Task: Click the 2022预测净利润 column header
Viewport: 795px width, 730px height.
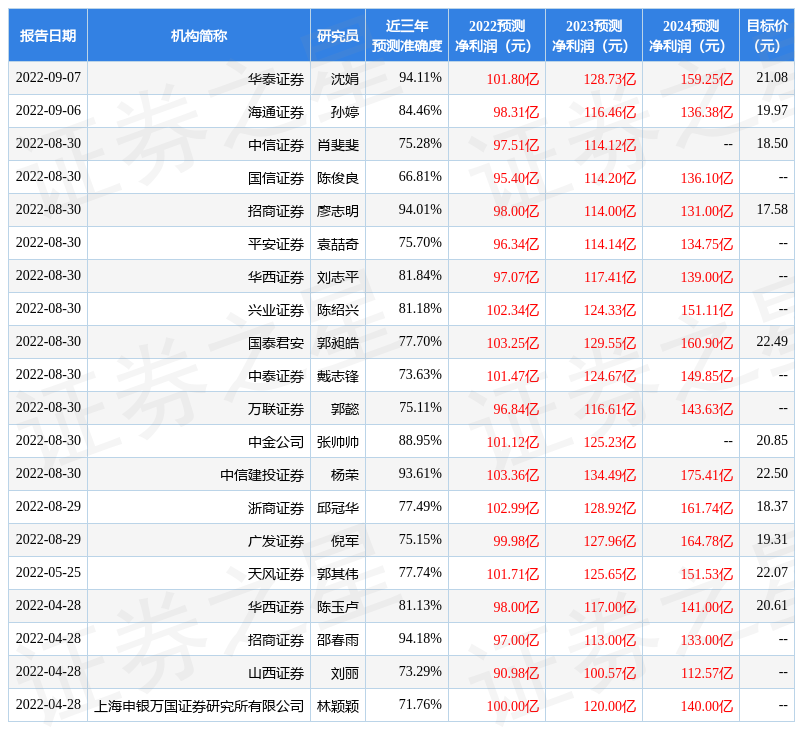Action: 497,35
